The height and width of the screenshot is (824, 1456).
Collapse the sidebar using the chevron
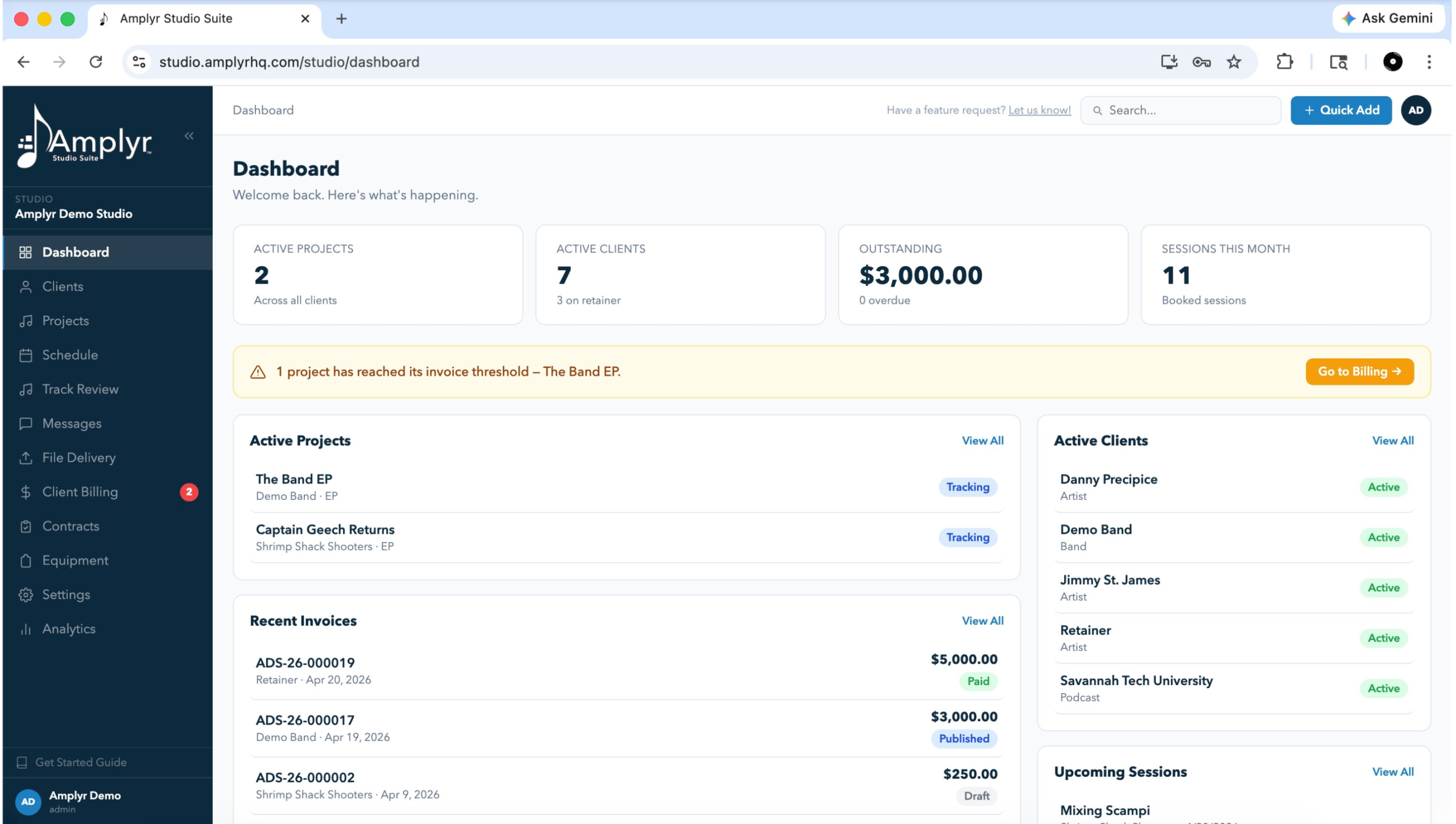189,136
